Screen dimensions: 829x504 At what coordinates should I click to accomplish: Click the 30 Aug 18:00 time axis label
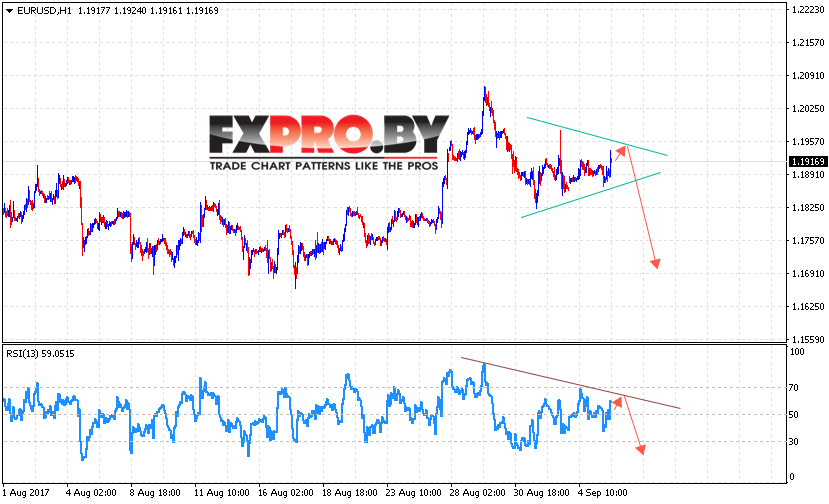tap(541, 492)
